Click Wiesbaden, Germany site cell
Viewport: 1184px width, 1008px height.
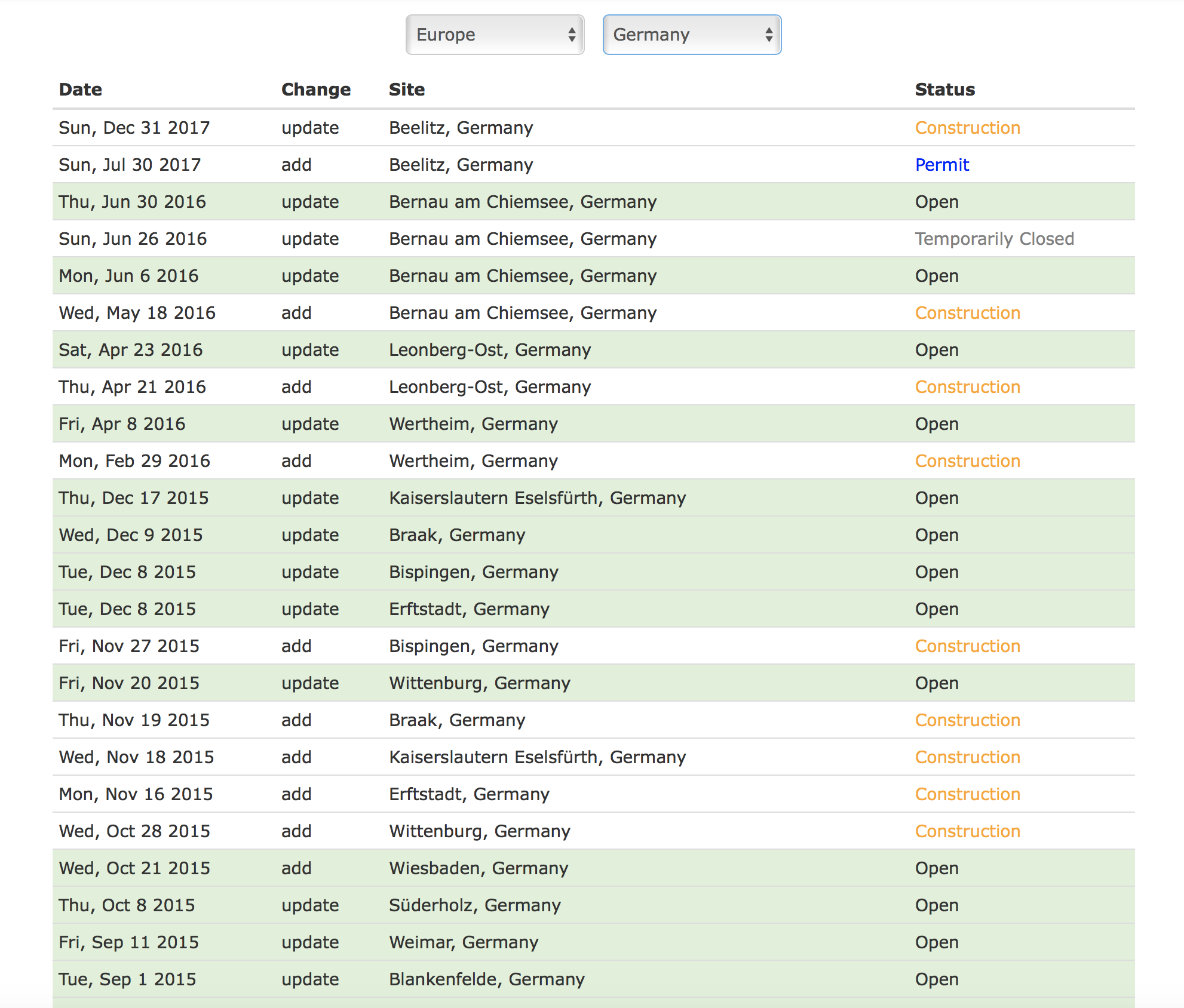click(478, 868)
